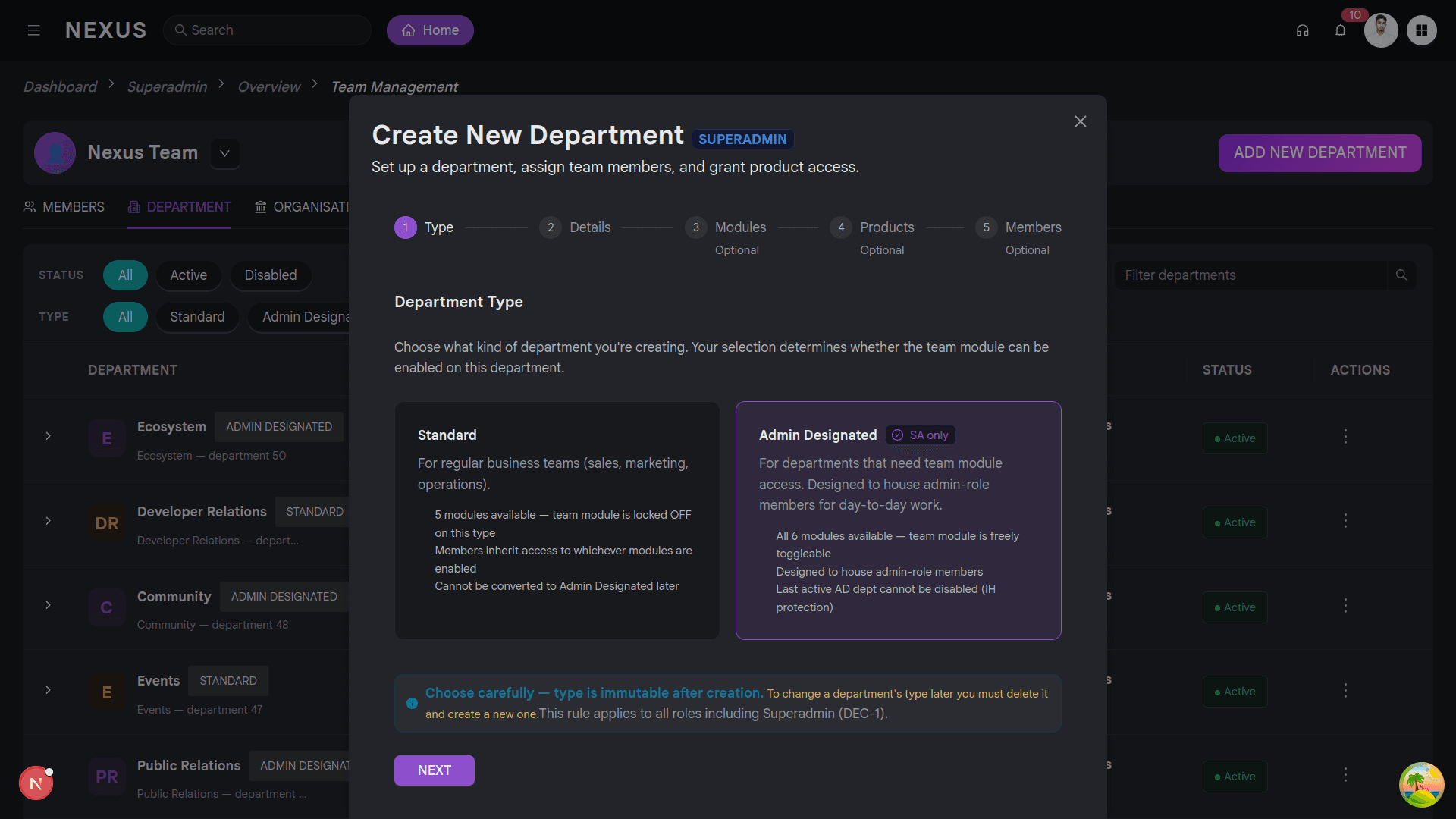Expand the Events department row
Image resolution: width=1456 pixels, height=819 pixels.
pos(48,690)
